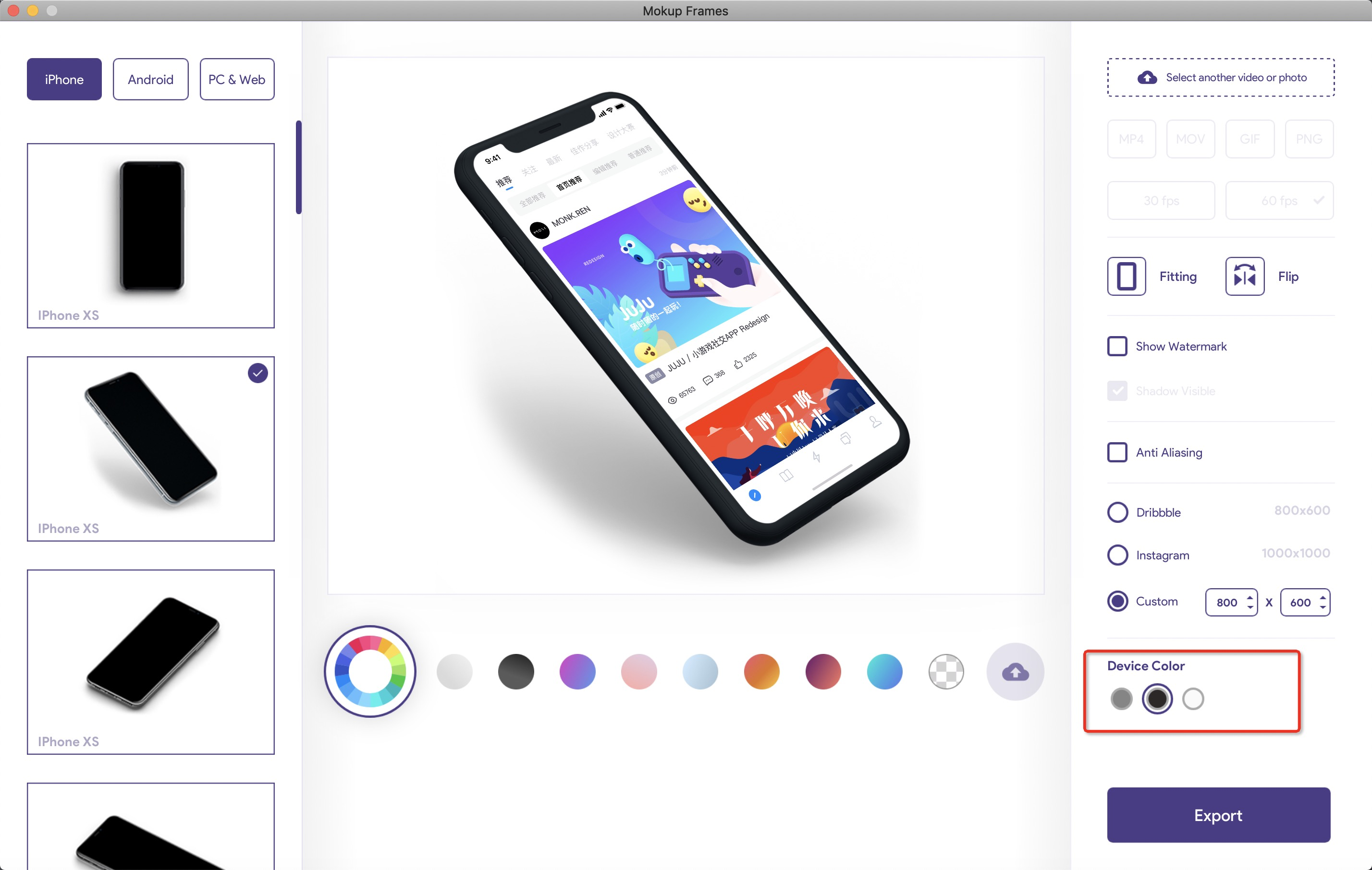Image resolution: width=1372 pixels, height=870 pixels.
Task: Switch to the PC & Web tab
Action: tap(237, 79)
